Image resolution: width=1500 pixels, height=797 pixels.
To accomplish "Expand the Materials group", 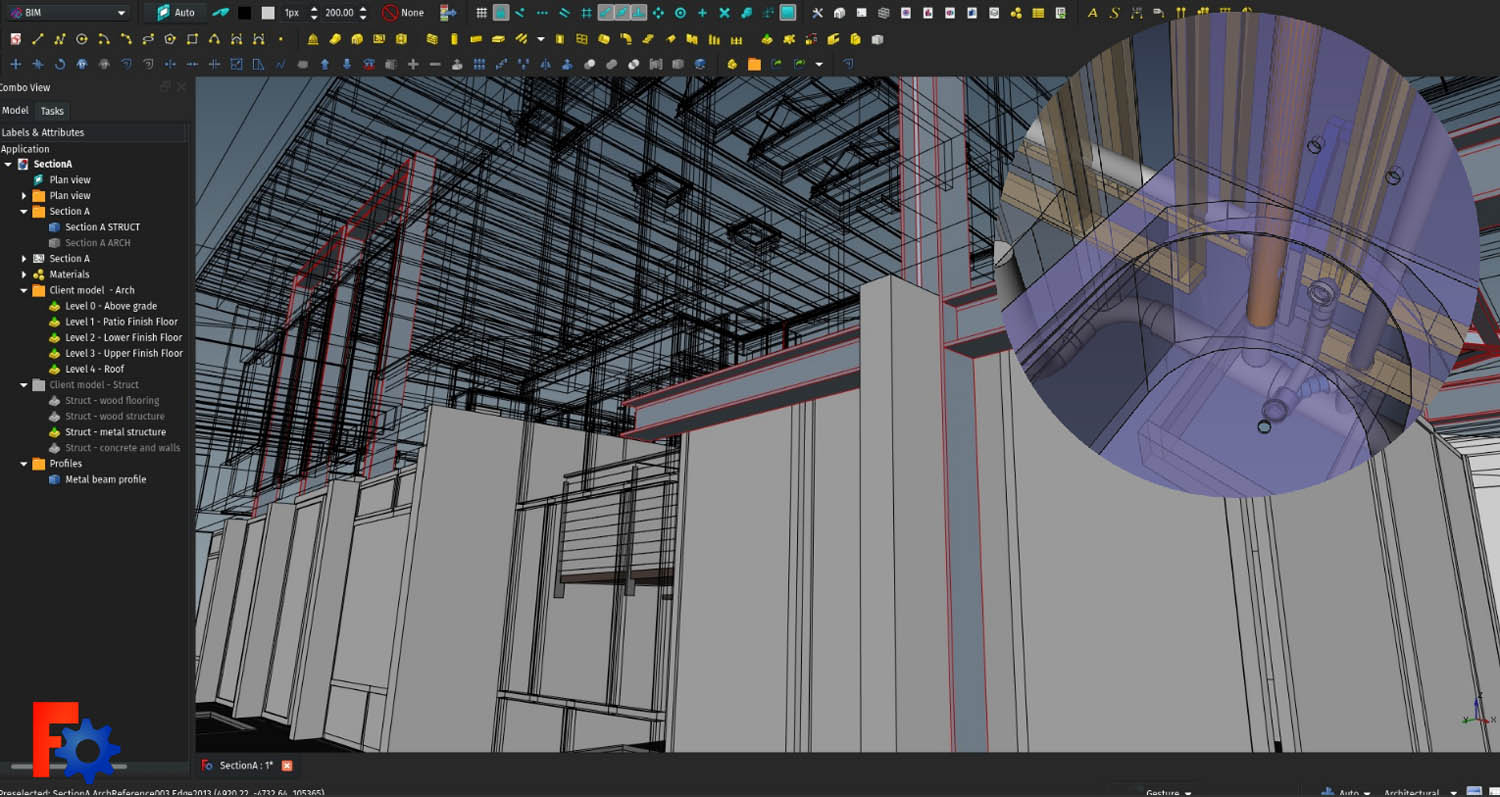I will pos(24,274).
